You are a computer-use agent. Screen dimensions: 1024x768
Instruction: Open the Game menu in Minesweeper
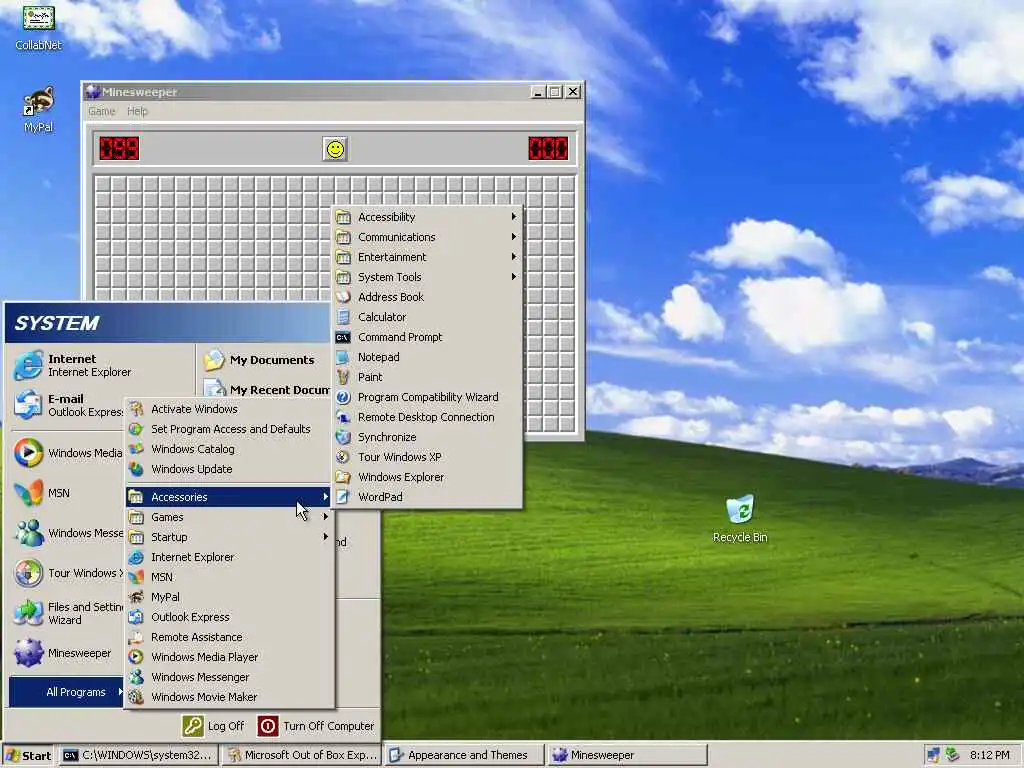102,111
